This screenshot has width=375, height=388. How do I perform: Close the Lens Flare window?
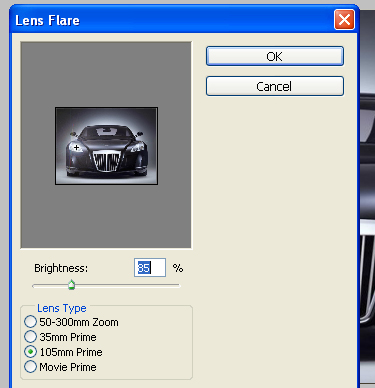[344, 20]
